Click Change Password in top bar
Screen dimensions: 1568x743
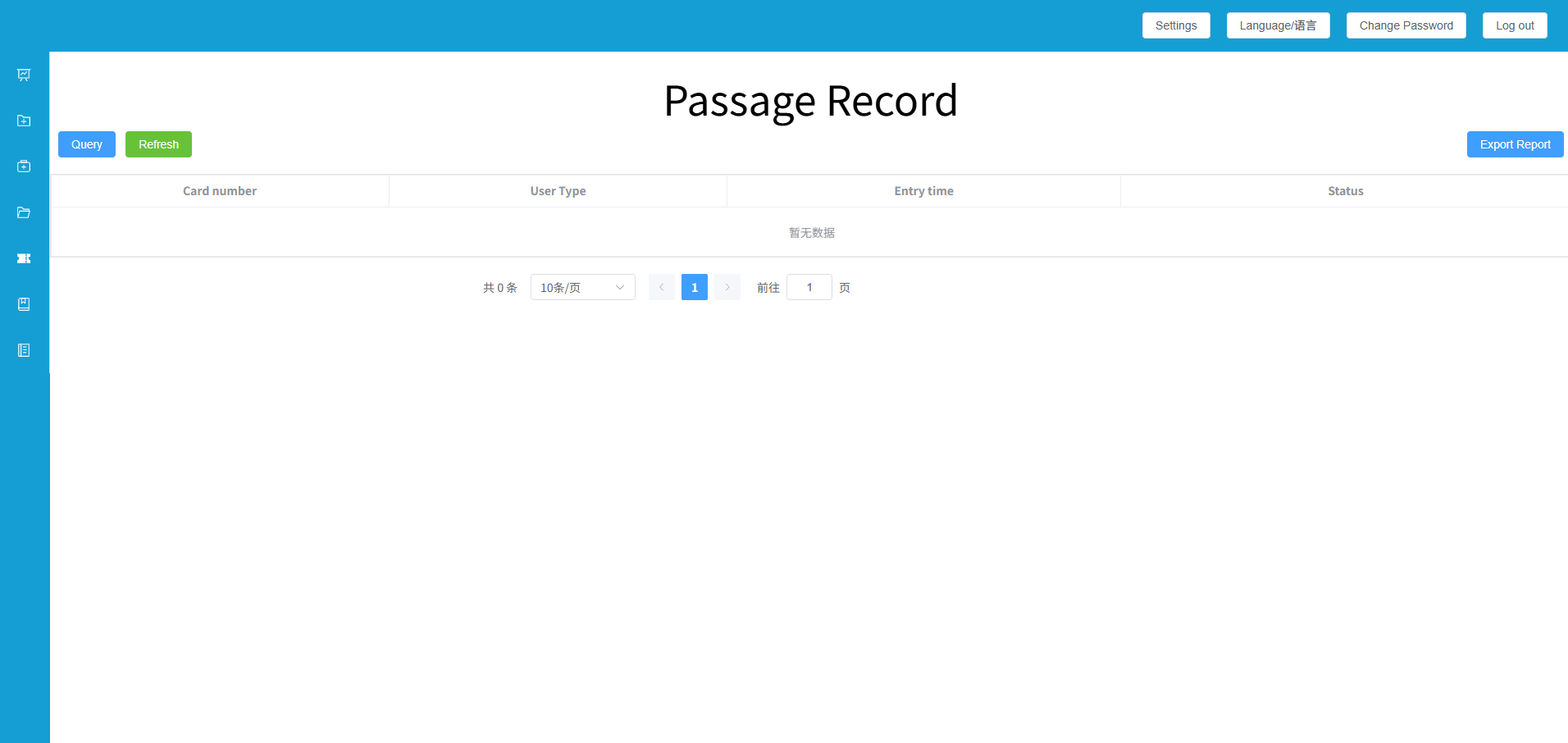[1406, 25]
